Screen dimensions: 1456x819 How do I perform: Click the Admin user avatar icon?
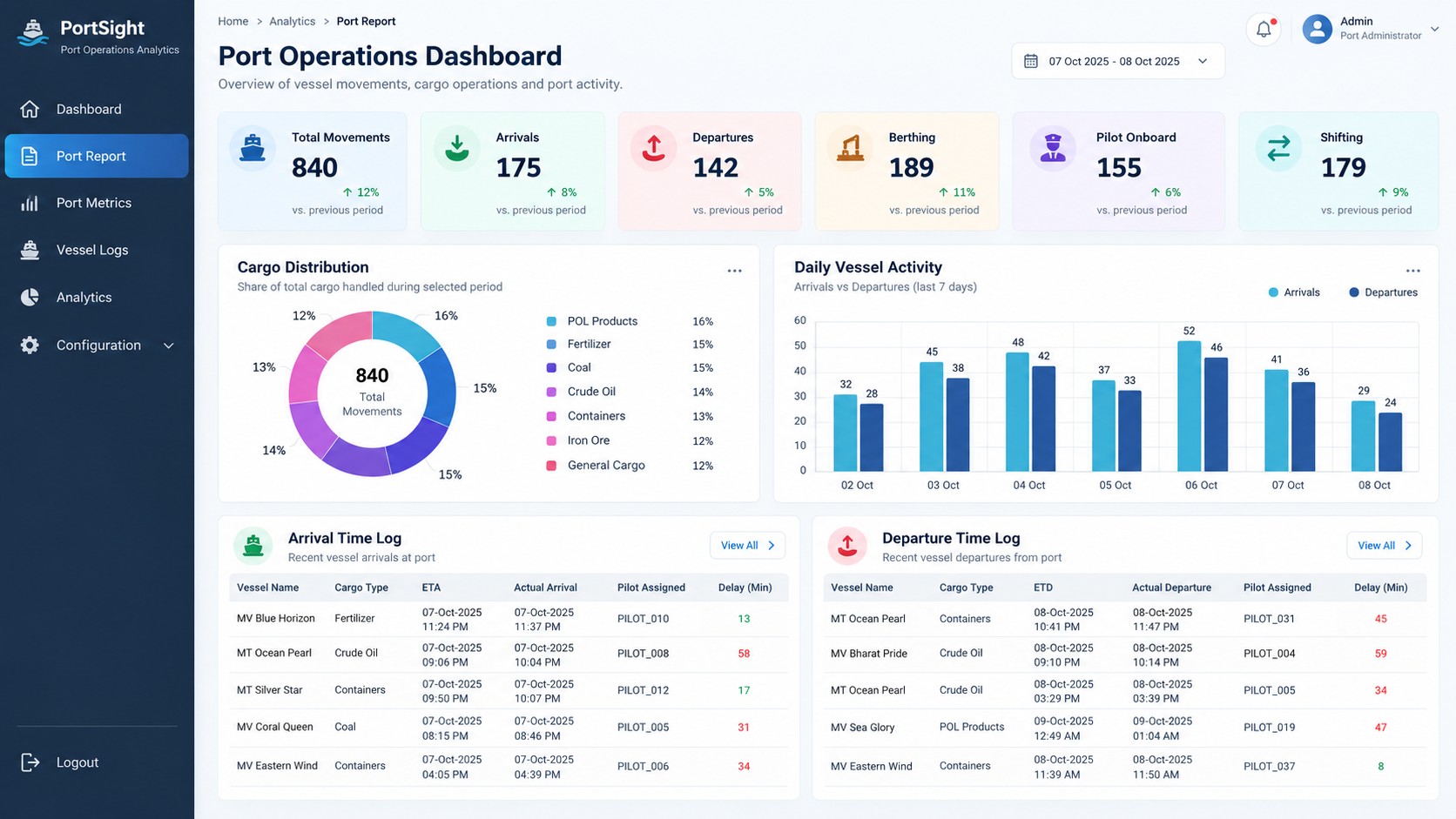(1317, 29)
